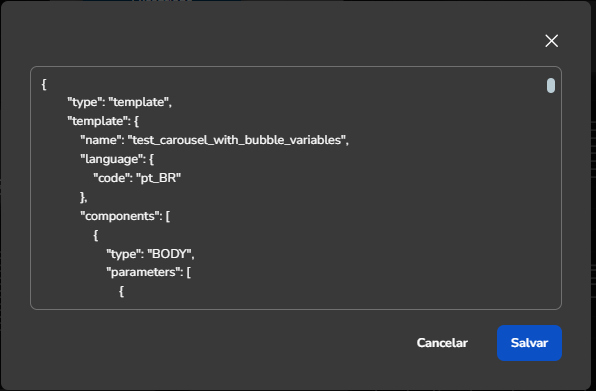This screenshot has height=391, width=596.
Task: Click the opening brace below components
Action: 96,235
